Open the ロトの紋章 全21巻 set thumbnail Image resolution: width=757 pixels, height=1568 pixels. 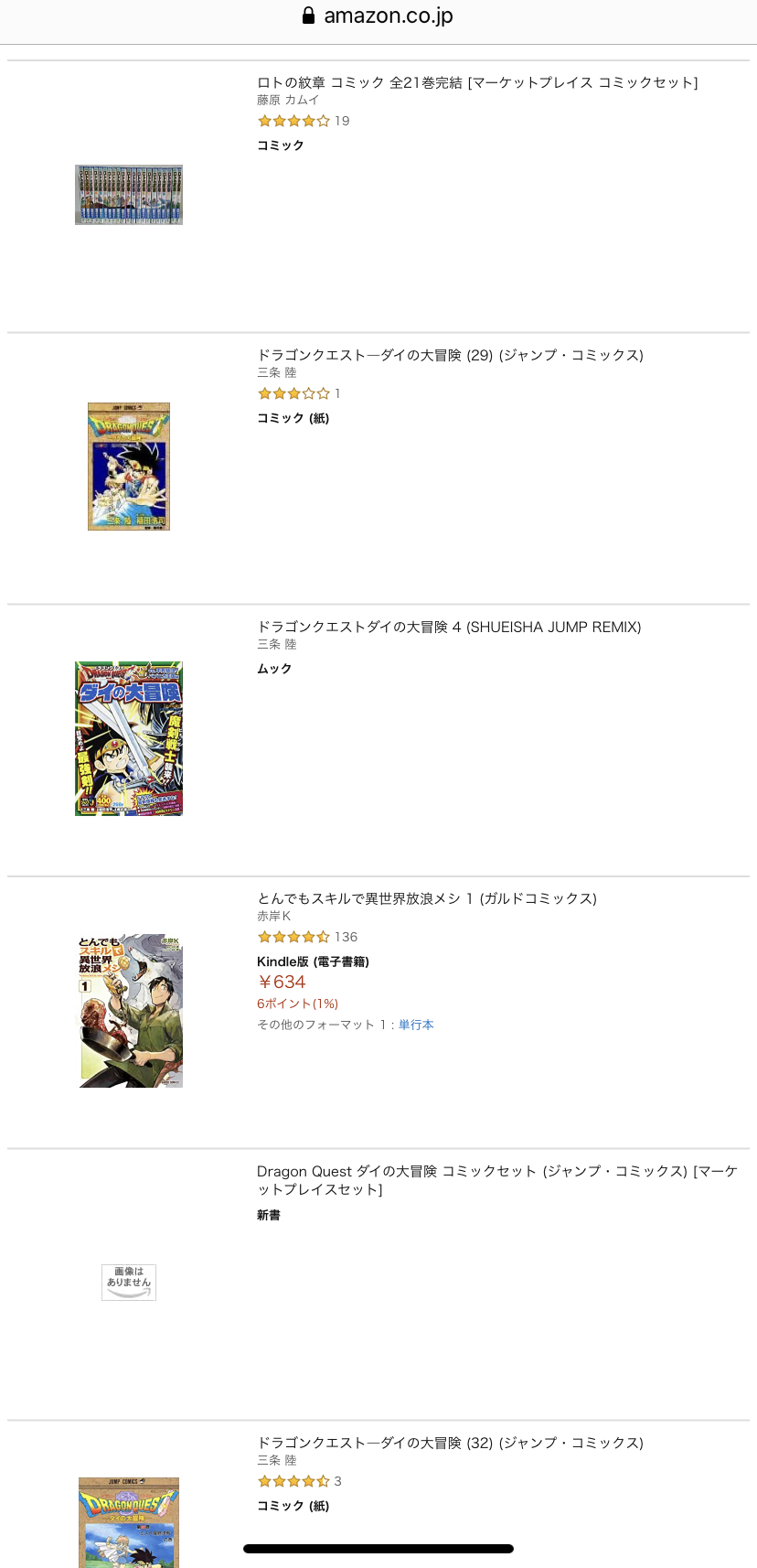click(x=129, y=195)
